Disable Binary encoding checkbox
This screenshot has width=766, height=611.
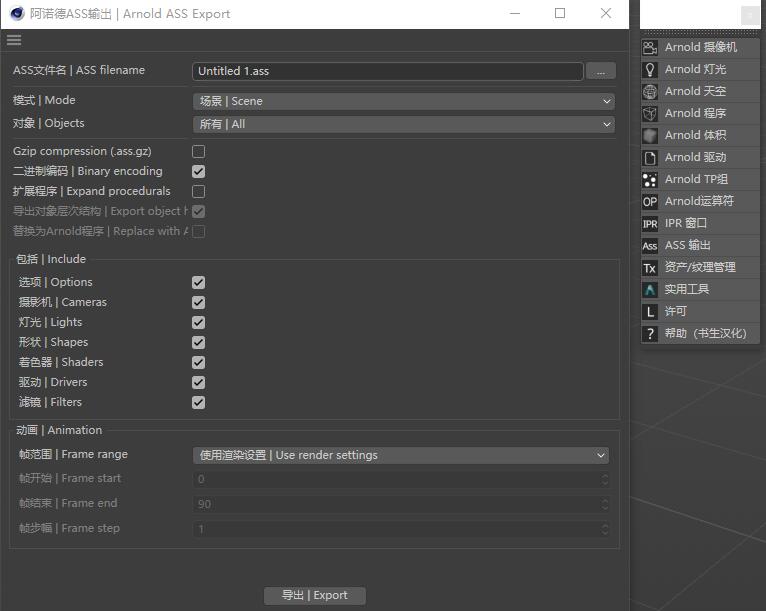tap(198, 171)
